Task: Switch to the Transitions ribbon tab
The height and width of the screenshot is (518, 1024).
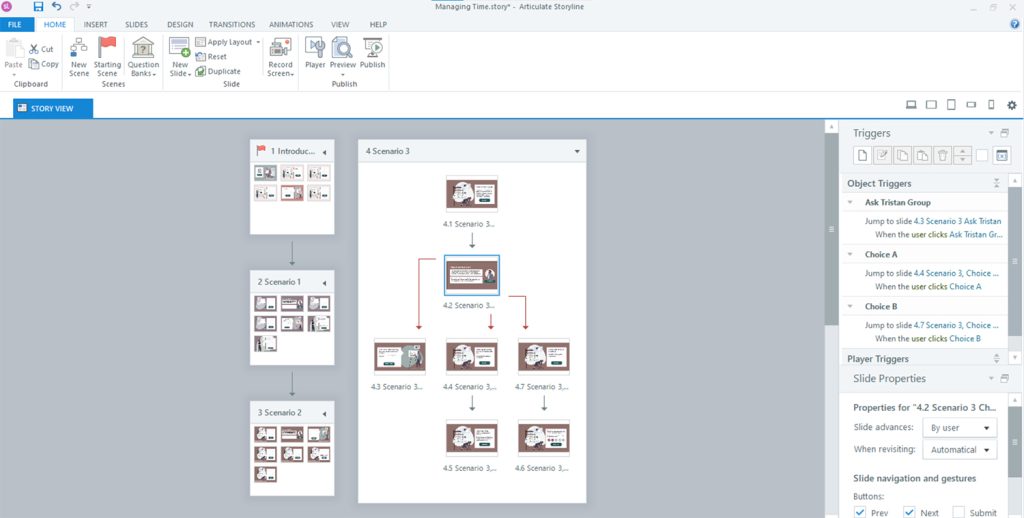Action: click(x=231, y=24)
